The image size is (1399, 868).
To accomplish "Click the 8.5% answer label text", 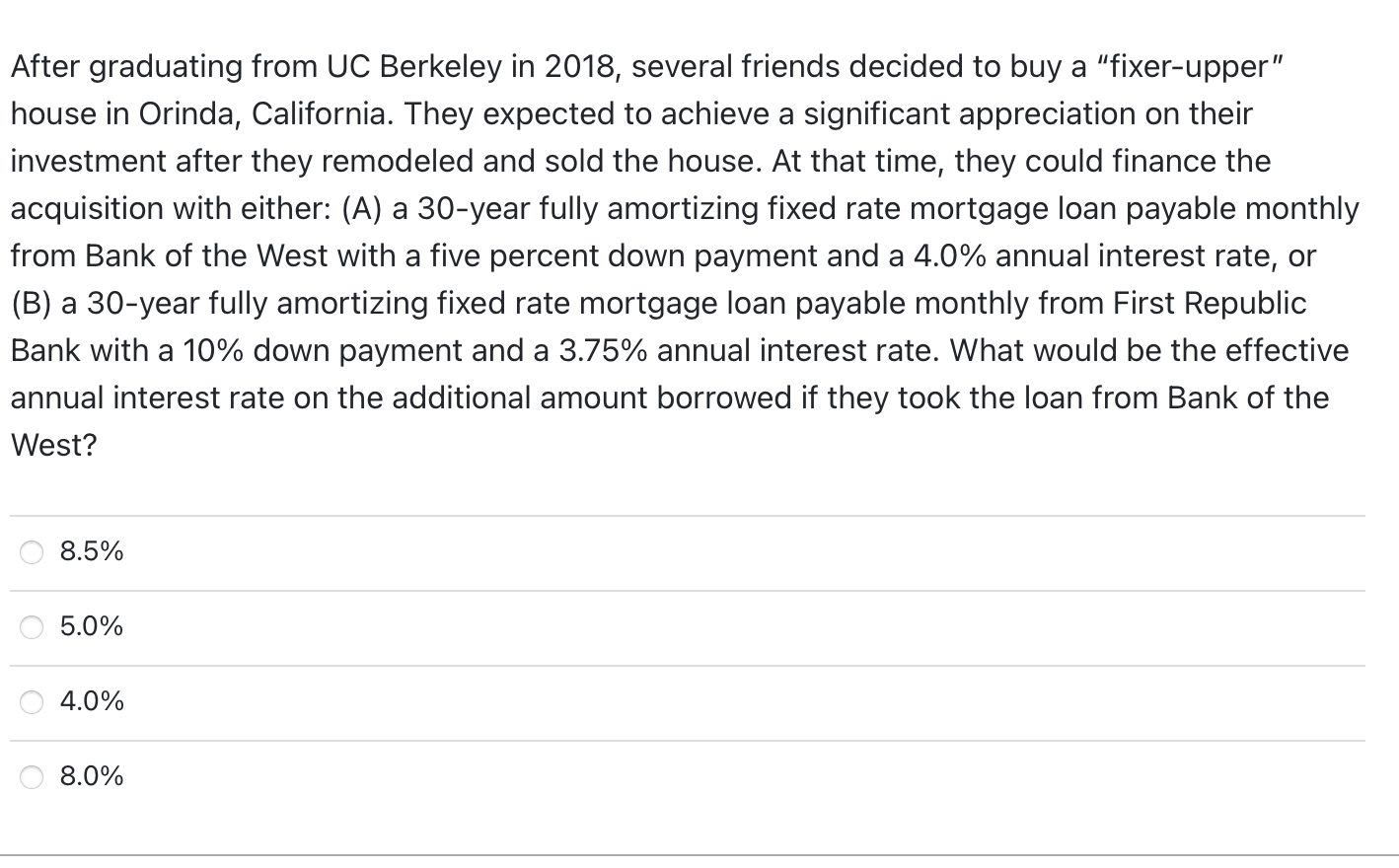I will click(91, 552).
